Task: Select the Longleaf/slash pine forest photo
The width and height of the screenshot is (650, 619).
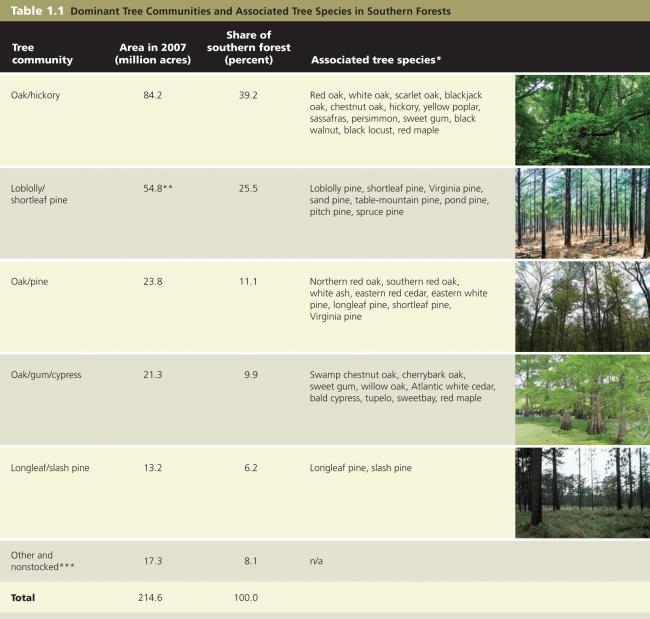Action: pos(582,492)
